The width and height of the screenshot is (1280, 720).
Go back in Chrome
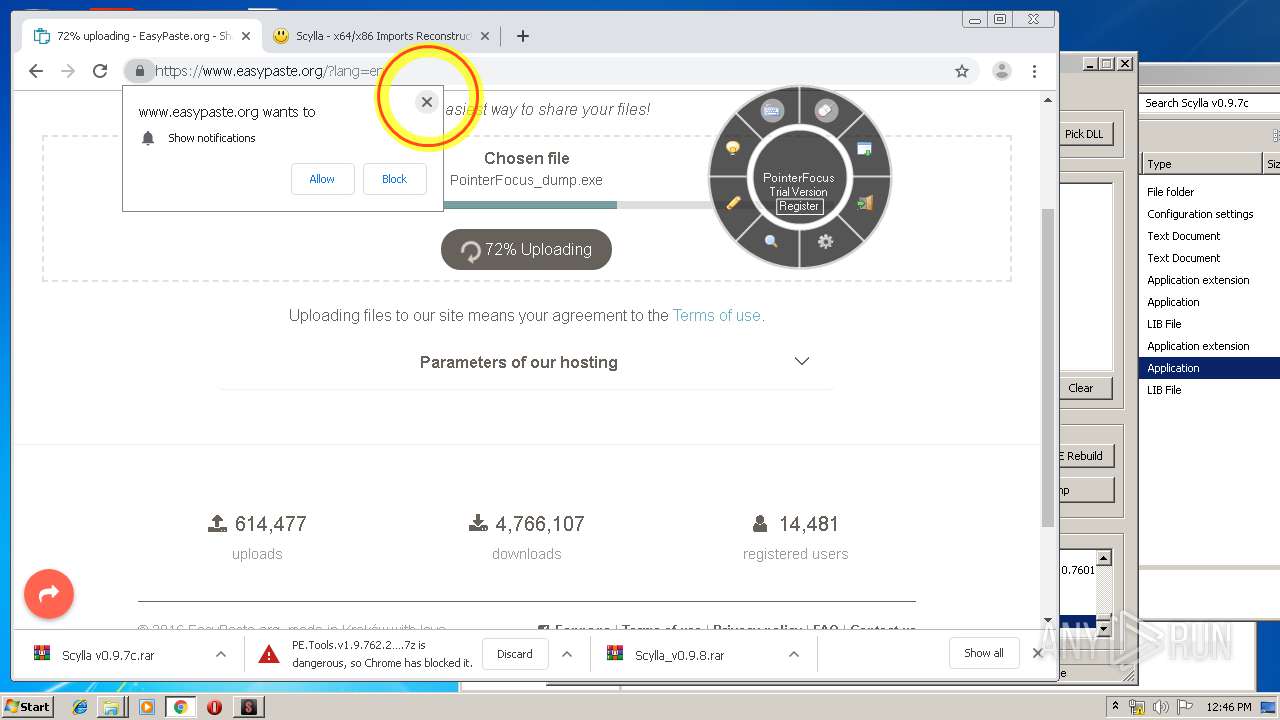tap(36, 71)
